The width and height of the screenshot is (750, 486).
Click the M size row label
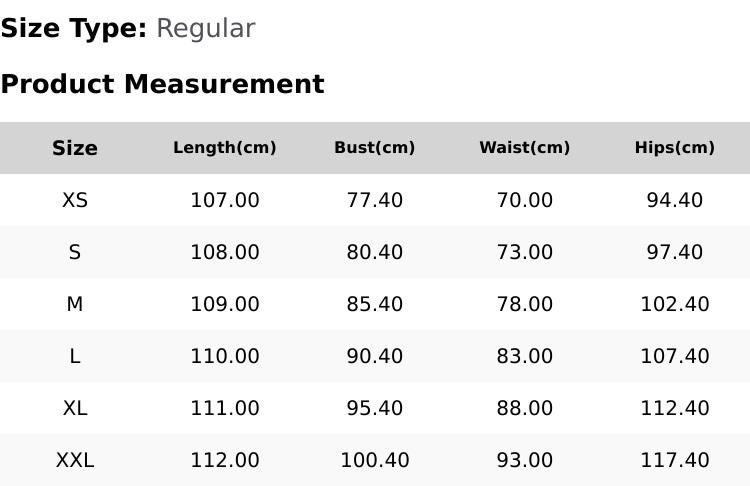tap(75, 304)
